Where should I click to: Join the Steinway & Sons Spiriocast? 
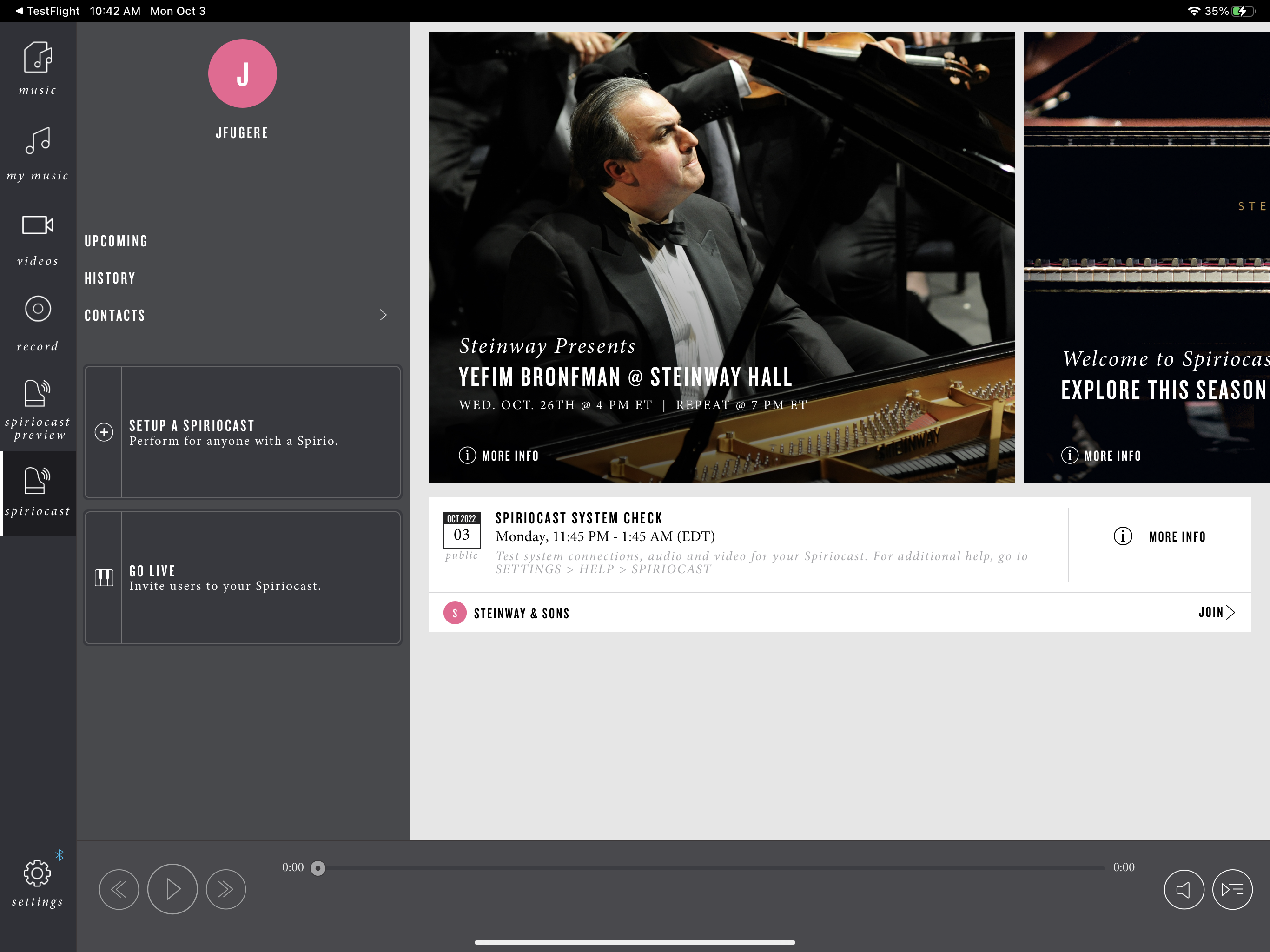tap(1216, 612)
